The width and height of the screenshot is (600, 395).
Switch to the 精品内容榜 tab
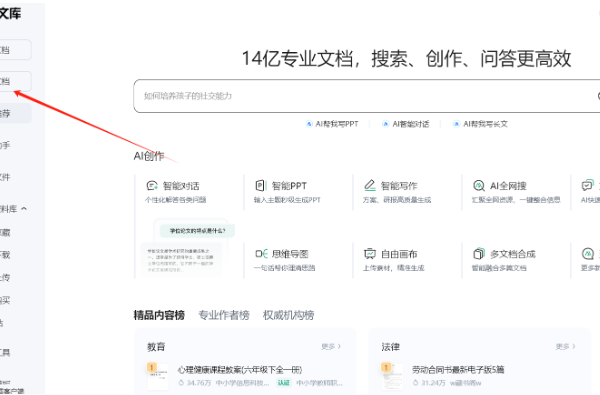coord(159,315)
